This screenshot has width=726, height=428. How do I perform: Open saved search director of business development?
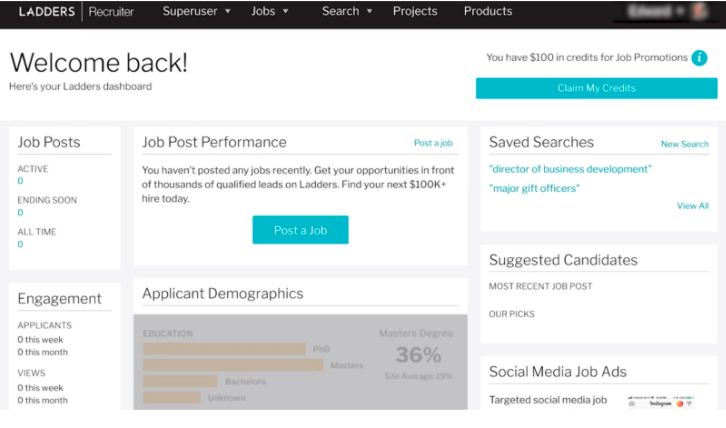(570, 169)
